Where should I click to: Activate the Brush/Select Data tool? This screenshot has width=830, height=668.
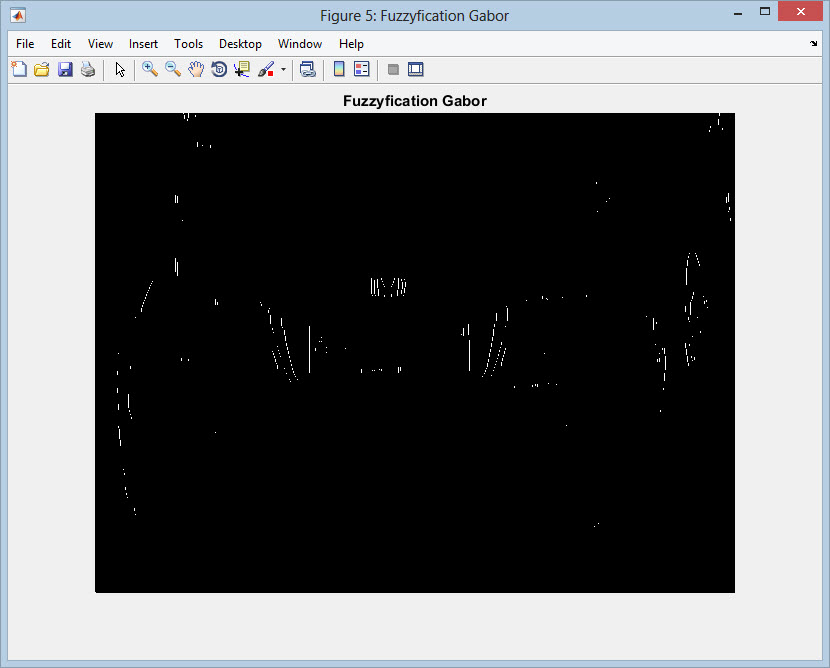click(266, 69)
